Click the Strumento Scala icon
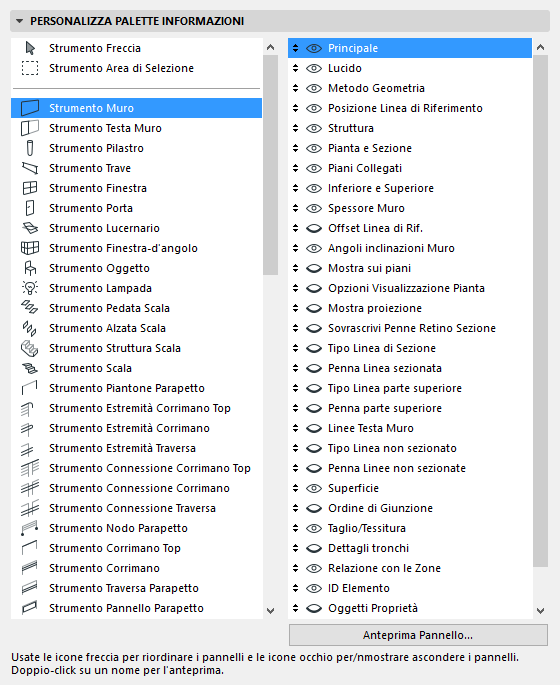Screen dimensions: 560x685 [30, 368]
